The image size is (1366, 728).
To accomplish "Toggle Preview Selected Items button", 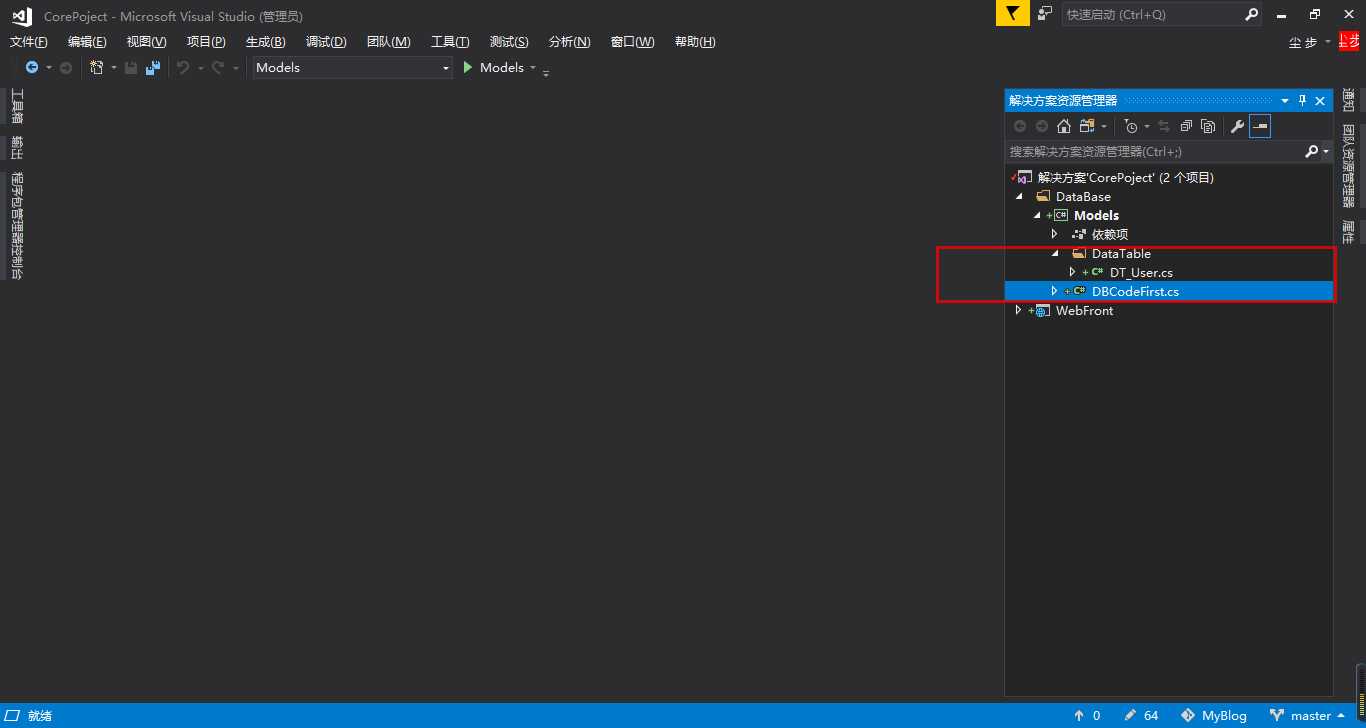I will (x=1260, y=126).
